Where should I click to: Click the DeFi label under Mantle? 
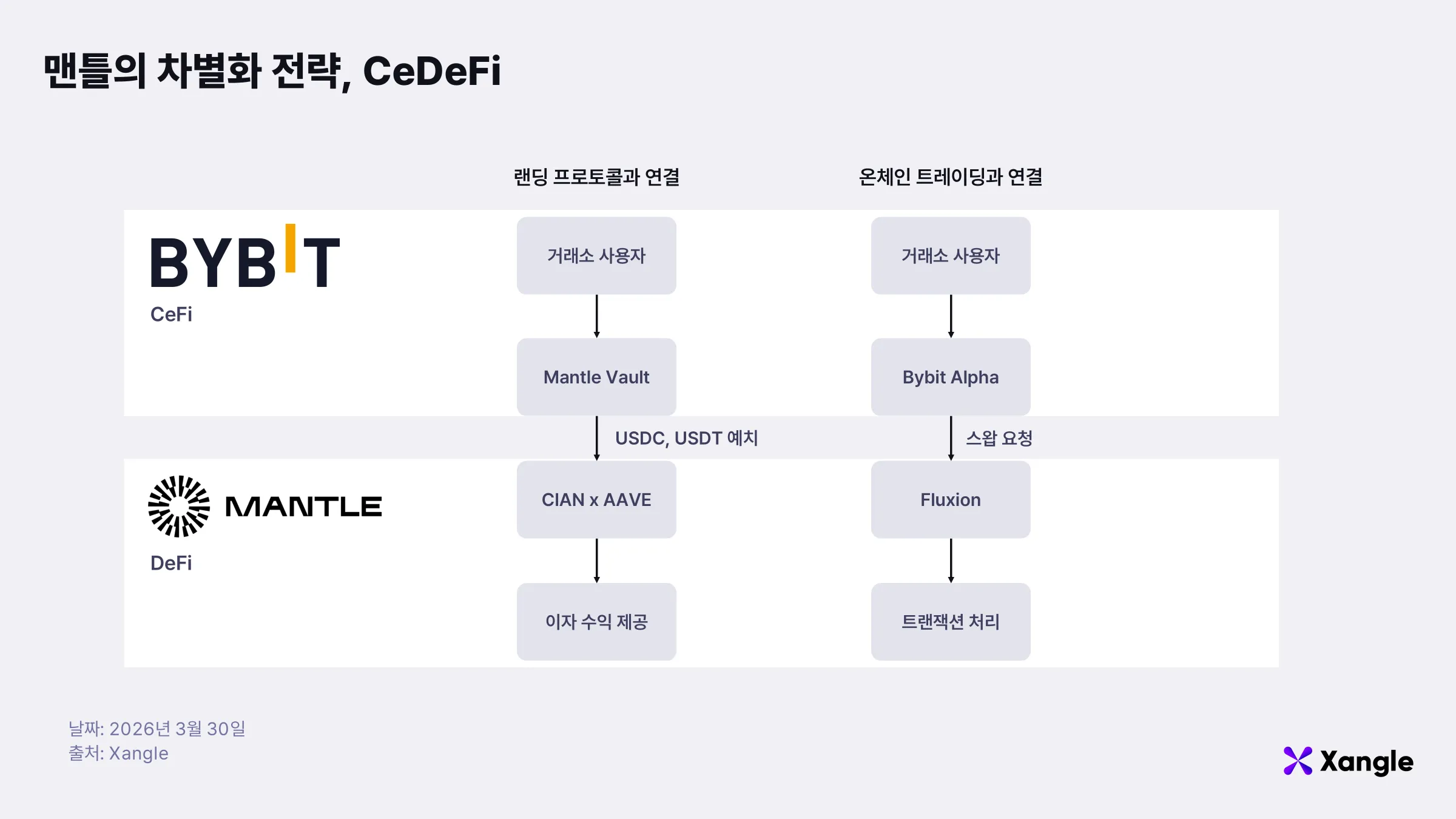click(171, 563)
